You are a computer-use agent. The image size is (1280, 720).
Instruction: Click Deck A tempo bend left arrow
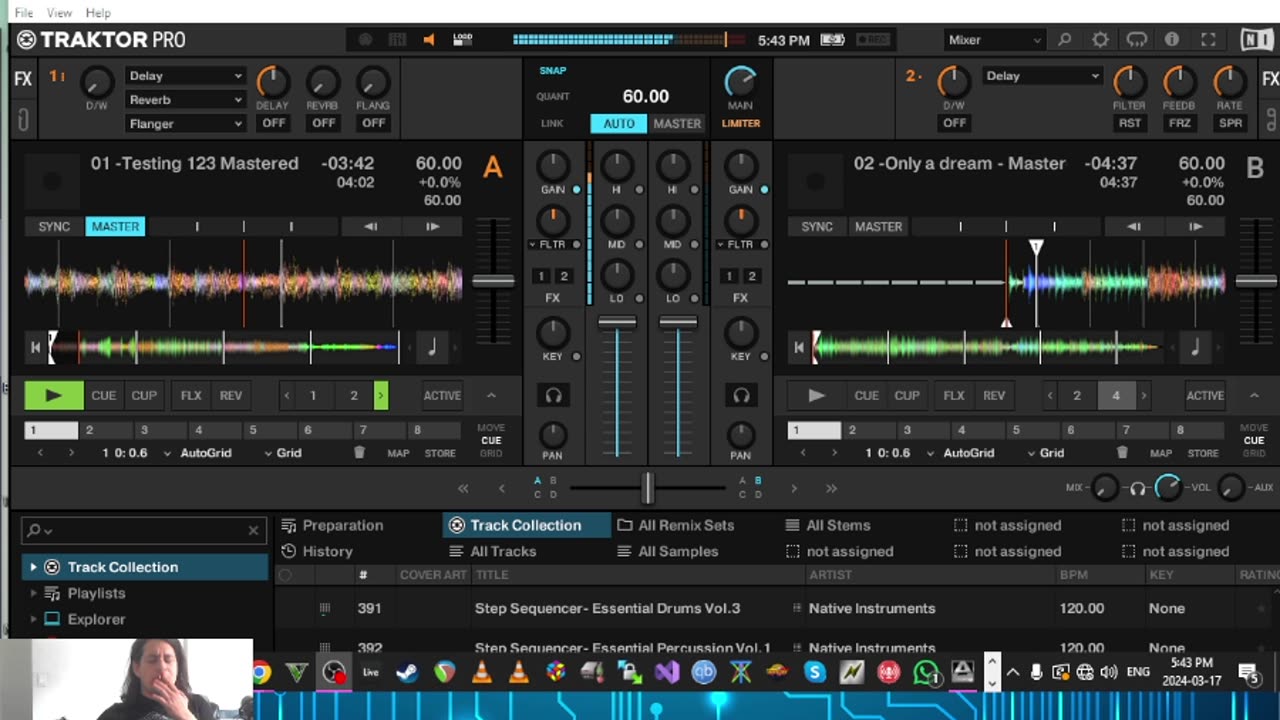tap(371, 226)
